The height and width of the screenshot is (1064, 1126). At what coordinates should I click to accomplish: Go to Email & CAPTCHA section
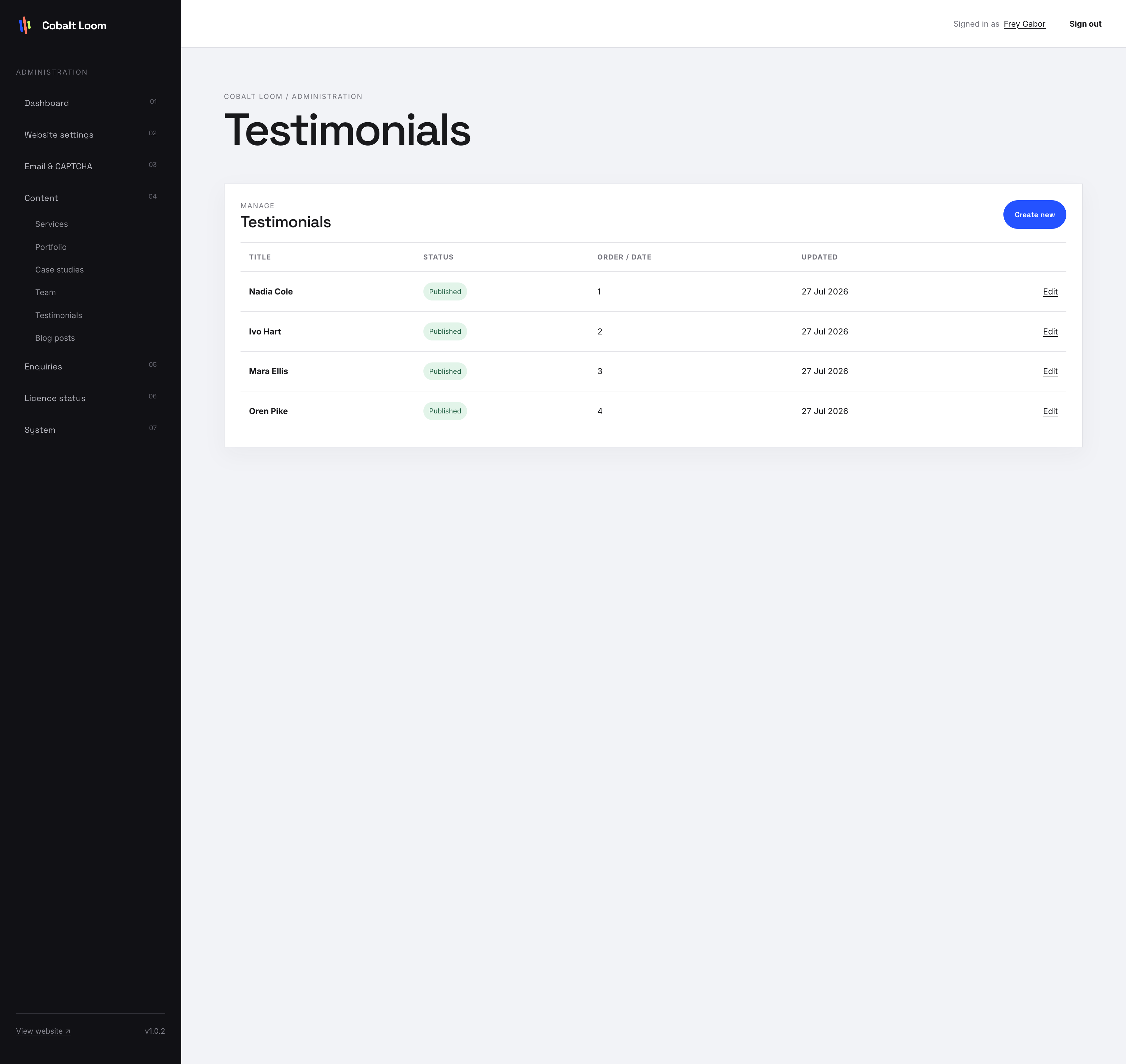coord(90,166)
